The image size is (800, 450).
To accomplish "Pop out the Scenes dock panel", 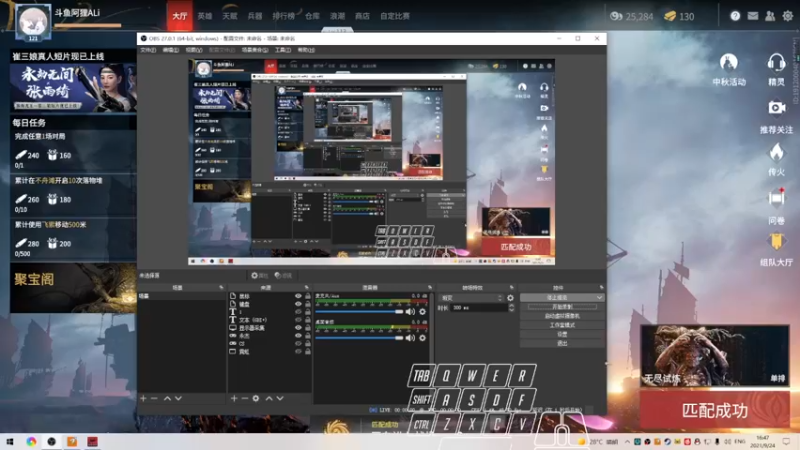I will point(221,288).
